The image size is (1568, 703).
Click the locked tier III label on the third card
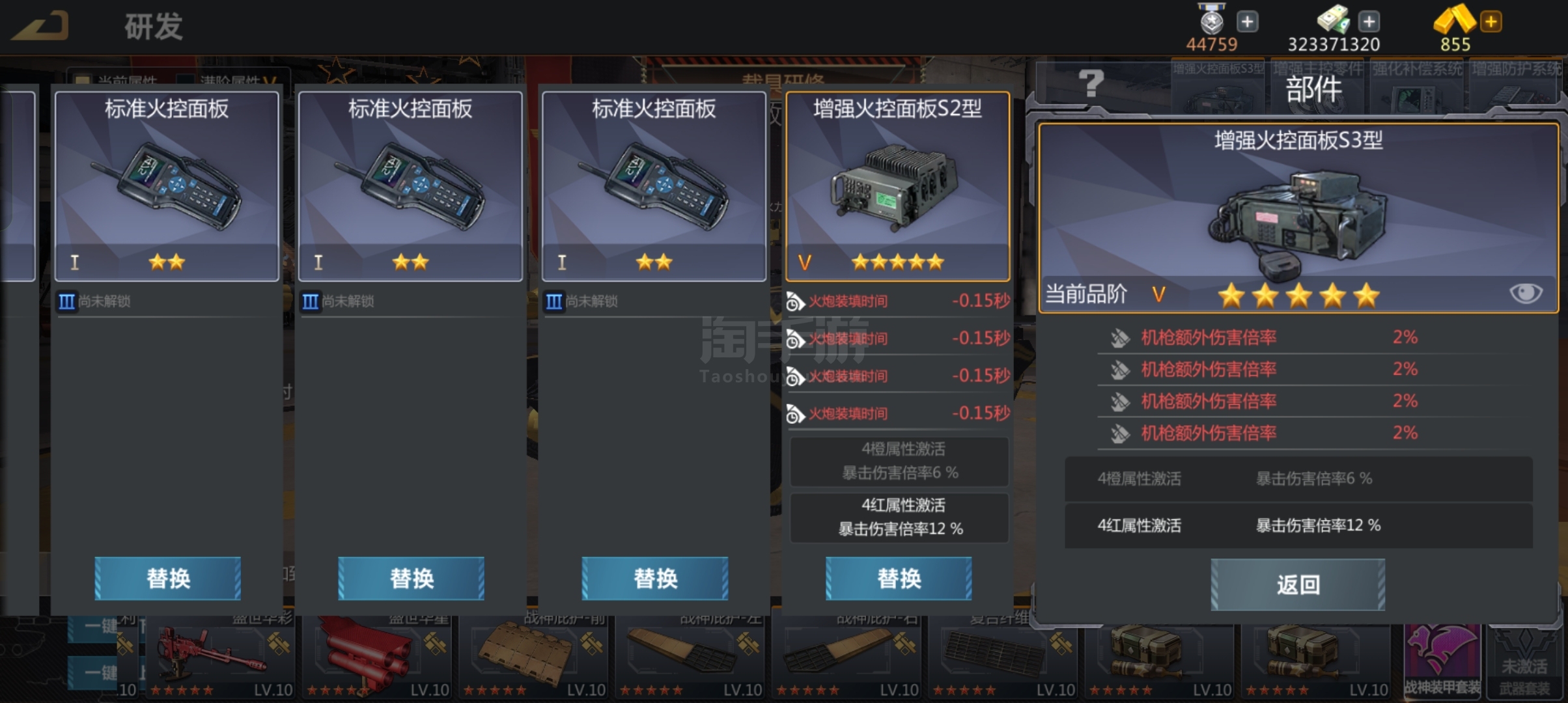pyautogui.click(x=581, y=301)
